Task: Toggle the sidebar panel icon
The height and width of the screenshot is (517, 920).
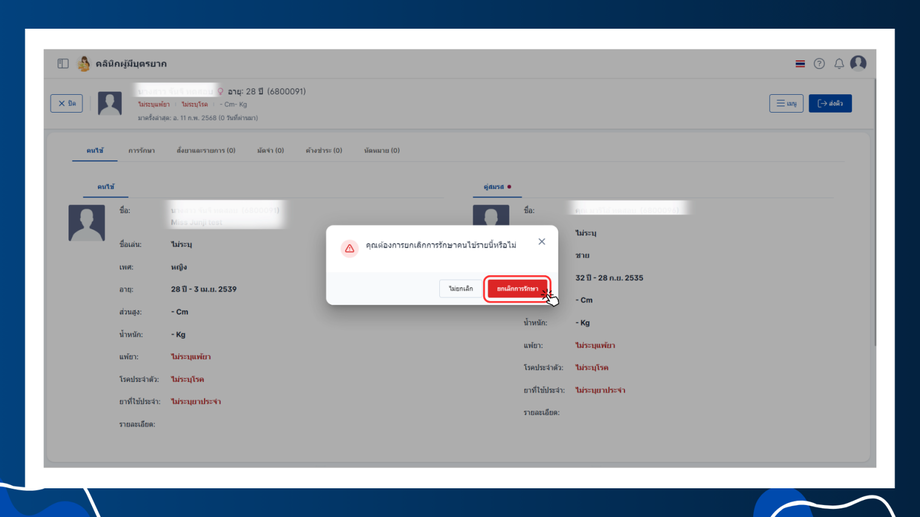Action: [x=63, y=63]
